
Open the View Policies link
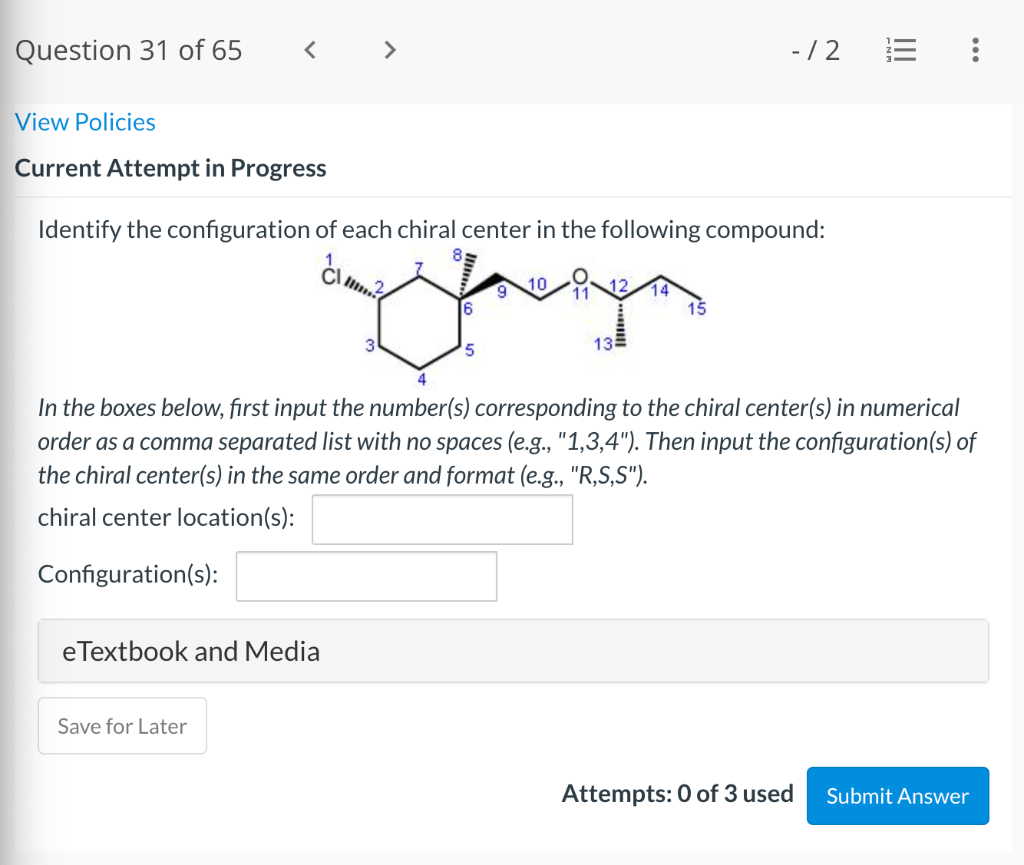point(85,122)
